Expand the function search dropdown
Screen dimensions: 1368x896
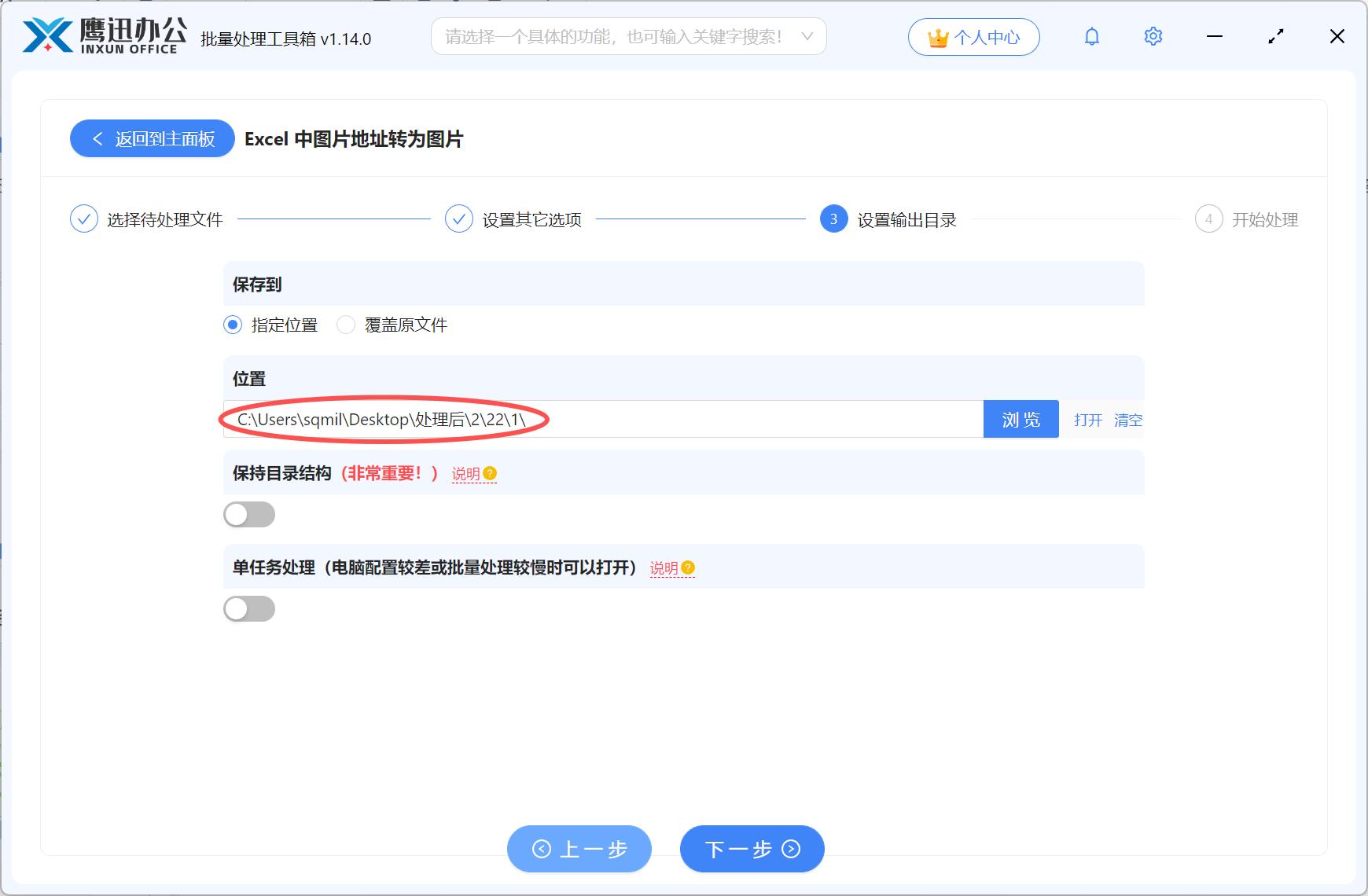click(807, 36)
